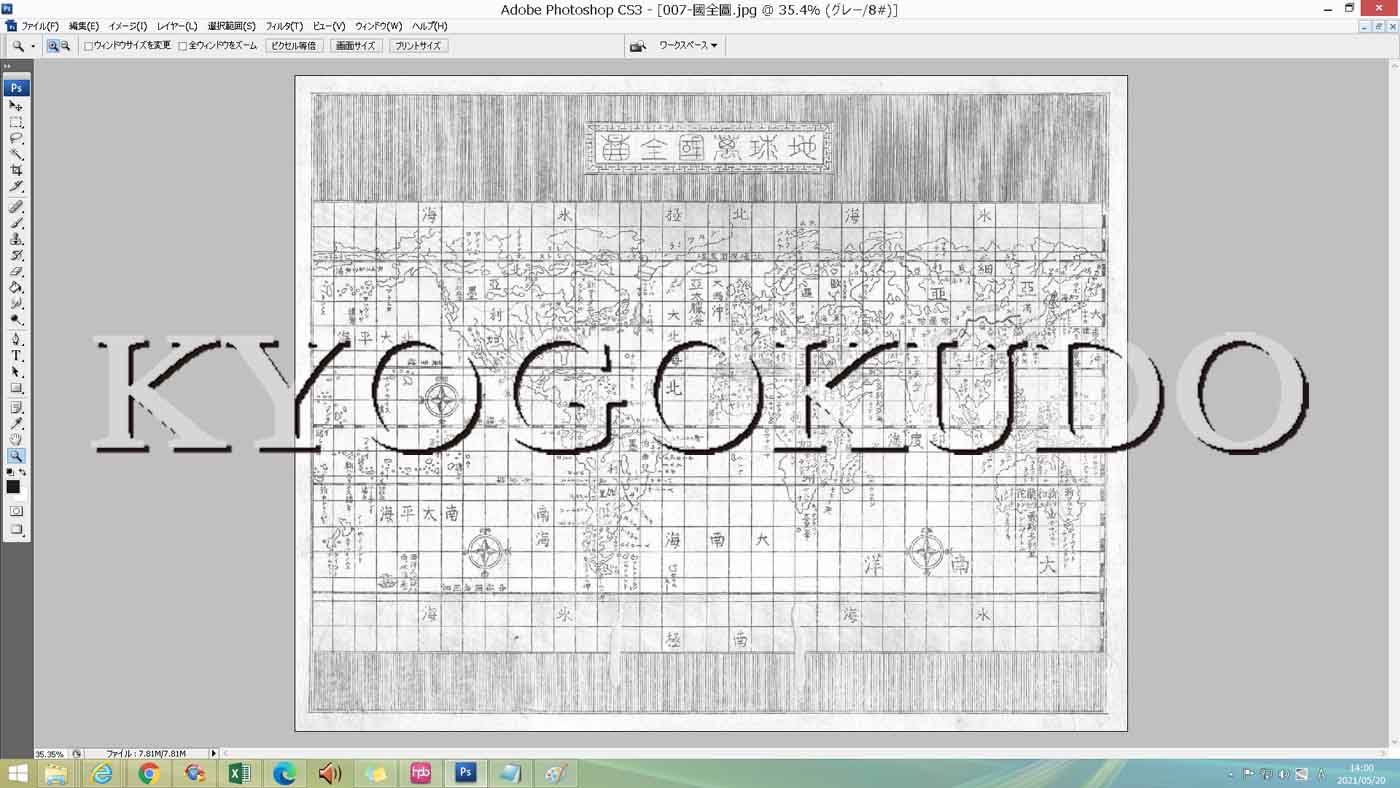Screen dimensions: 1400x788
Task: Select the Rectangle shape tool
Action: point(16,387)
